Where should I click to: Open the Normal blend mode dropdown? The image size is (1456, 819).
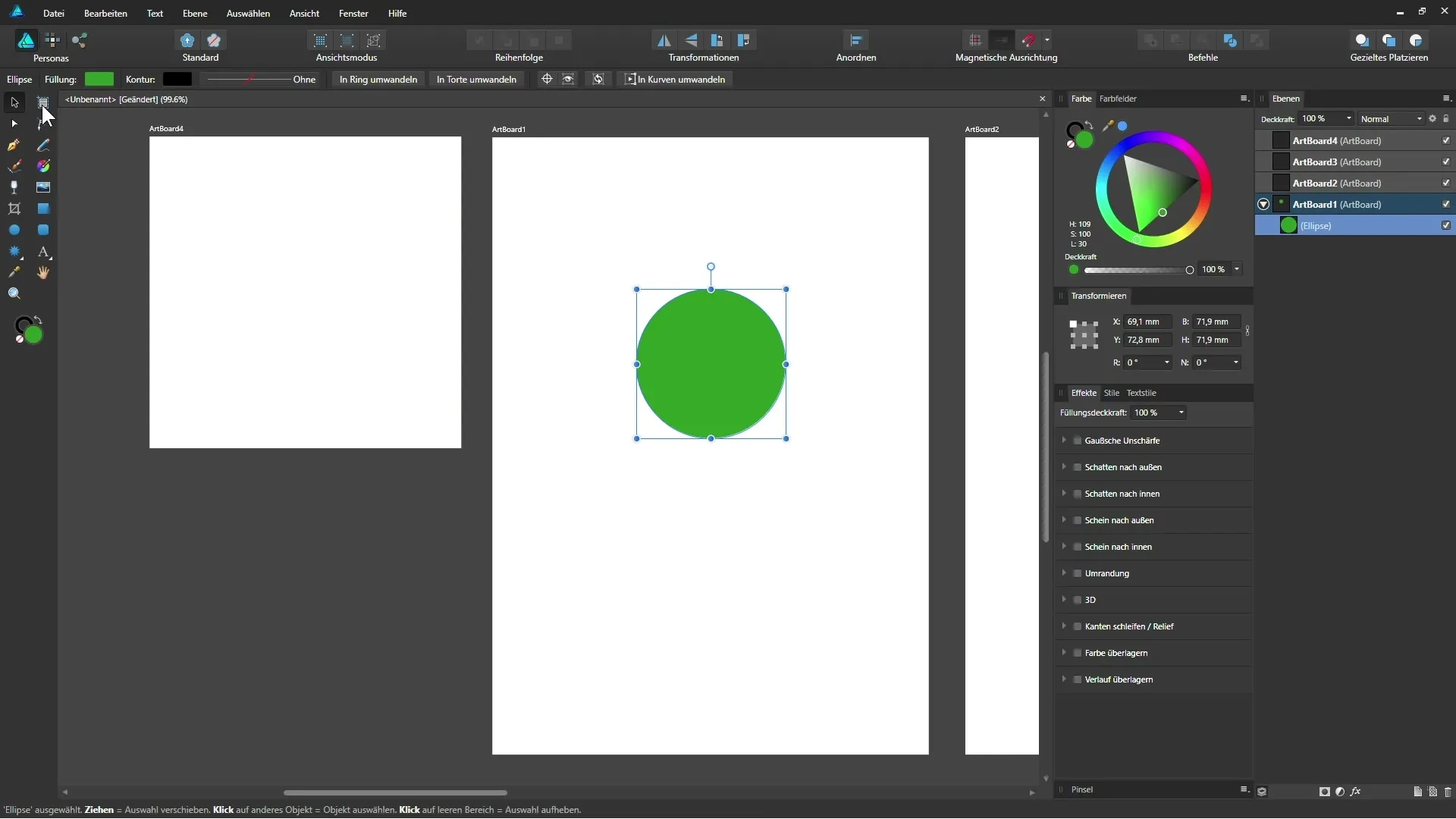(1391, 119)
